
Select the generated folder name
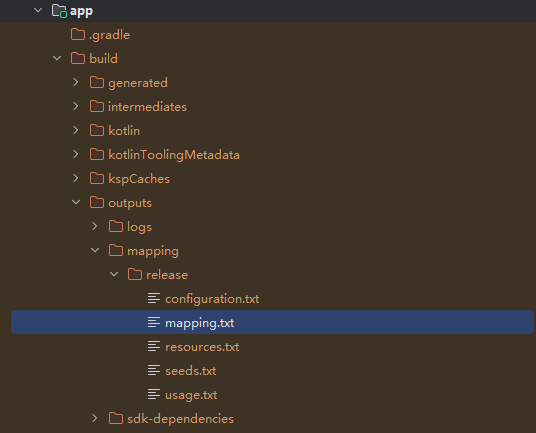pos(138,83)
